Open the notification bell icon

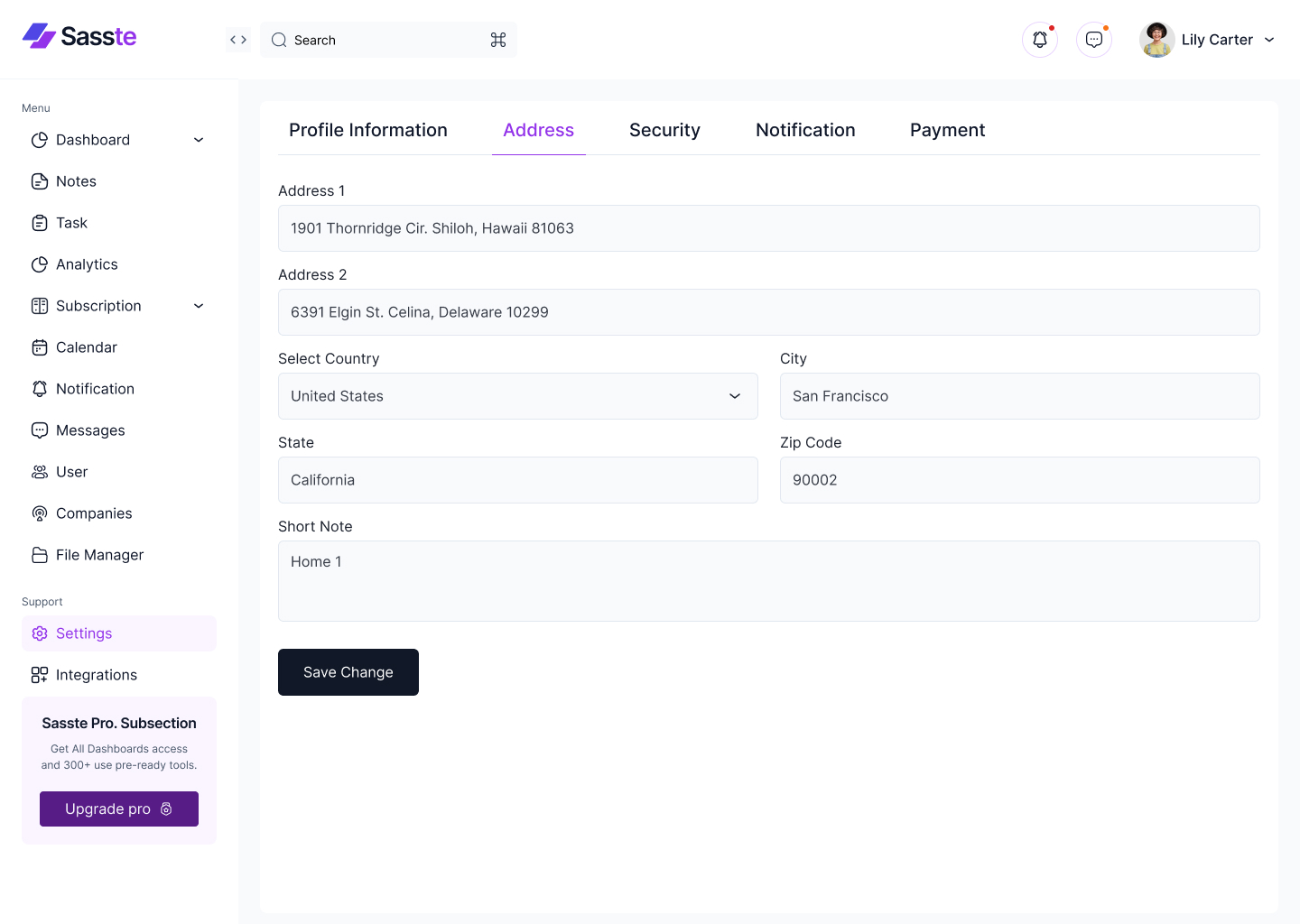click(1039, 39)
